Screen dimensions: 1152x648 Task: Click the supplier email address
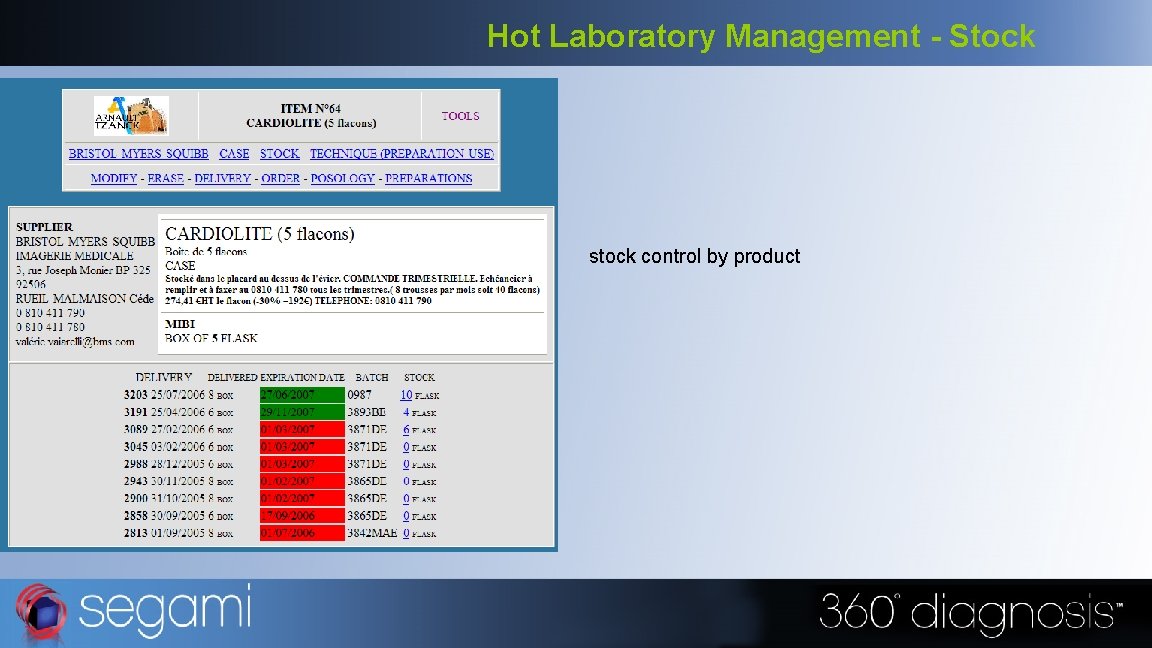point(75,342)
